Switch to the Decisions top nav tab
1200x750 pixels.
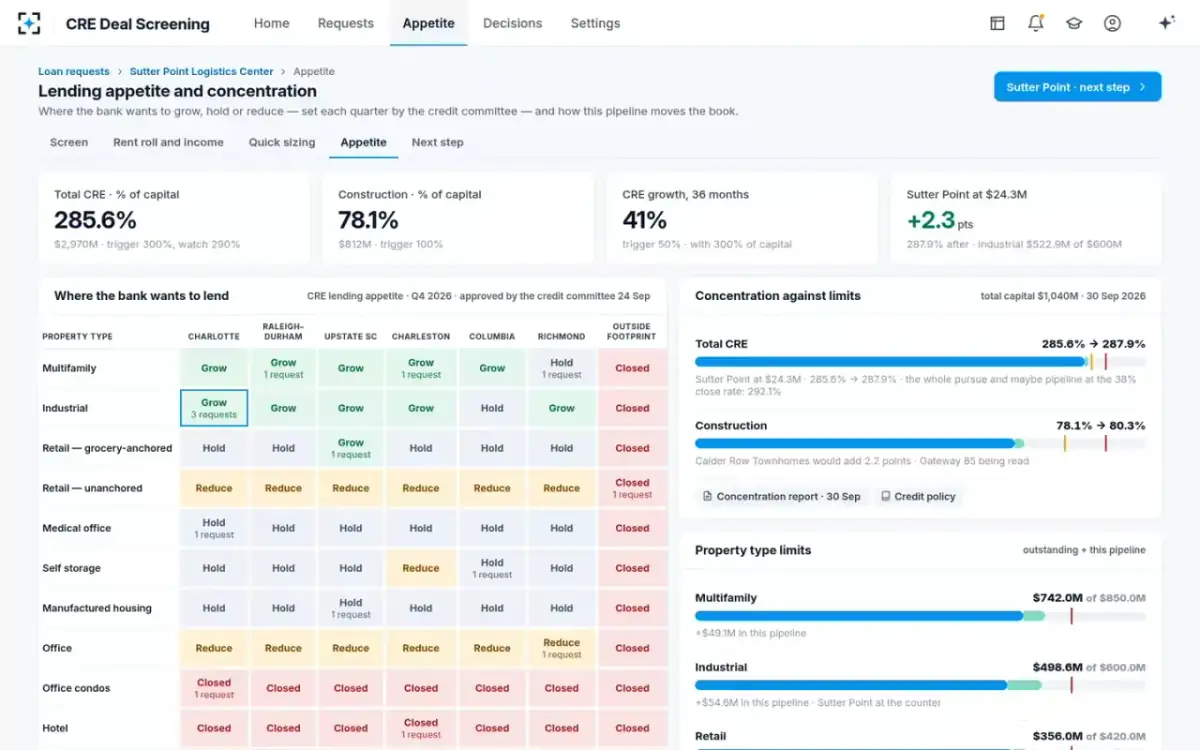(512, 23)
